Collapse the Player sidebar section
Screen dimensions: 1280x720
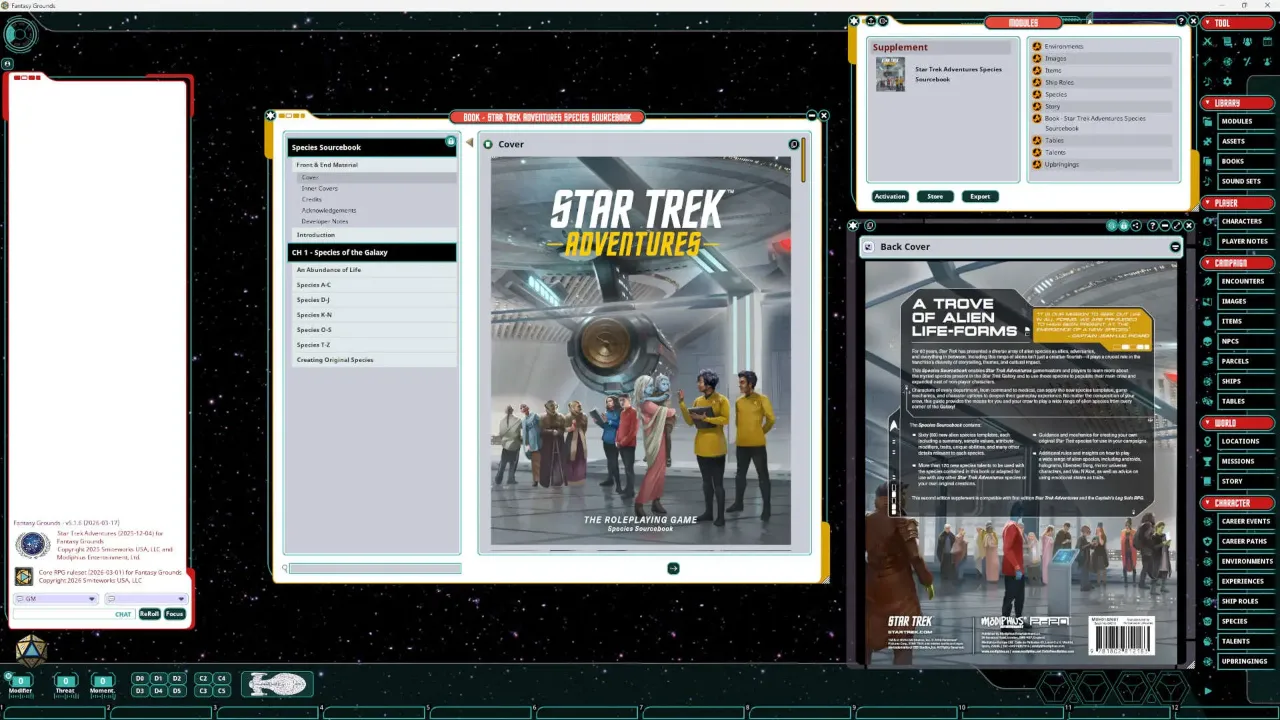coord(1237,203)
